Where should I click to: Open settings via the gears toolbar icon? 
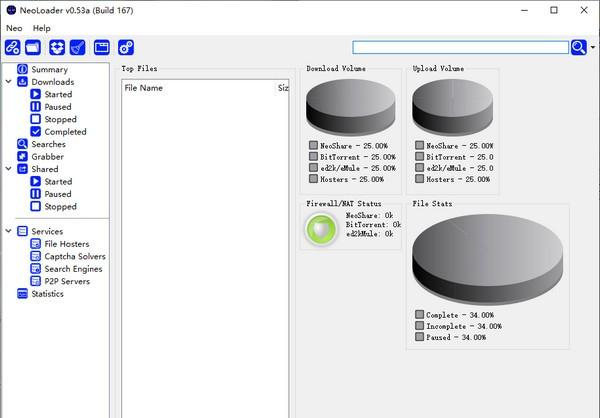pyautogui.click(x=126, y=48)
